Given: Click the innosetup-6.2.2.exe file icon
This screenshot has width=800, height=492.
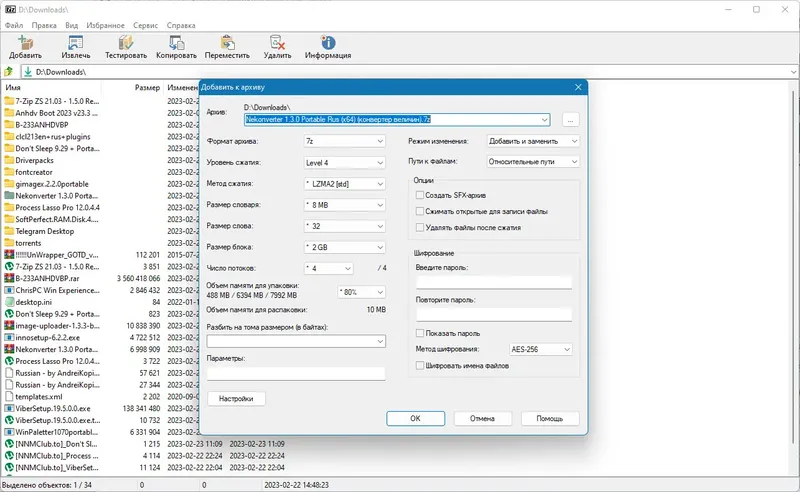Looking at the screenshot, I should click(x=9, y=337).
